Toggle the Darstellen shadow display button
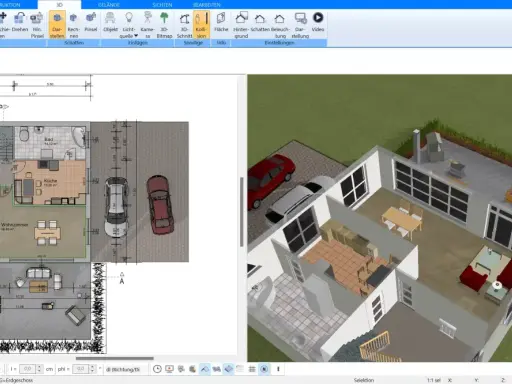512x384 pixels. tap(57, 25)
